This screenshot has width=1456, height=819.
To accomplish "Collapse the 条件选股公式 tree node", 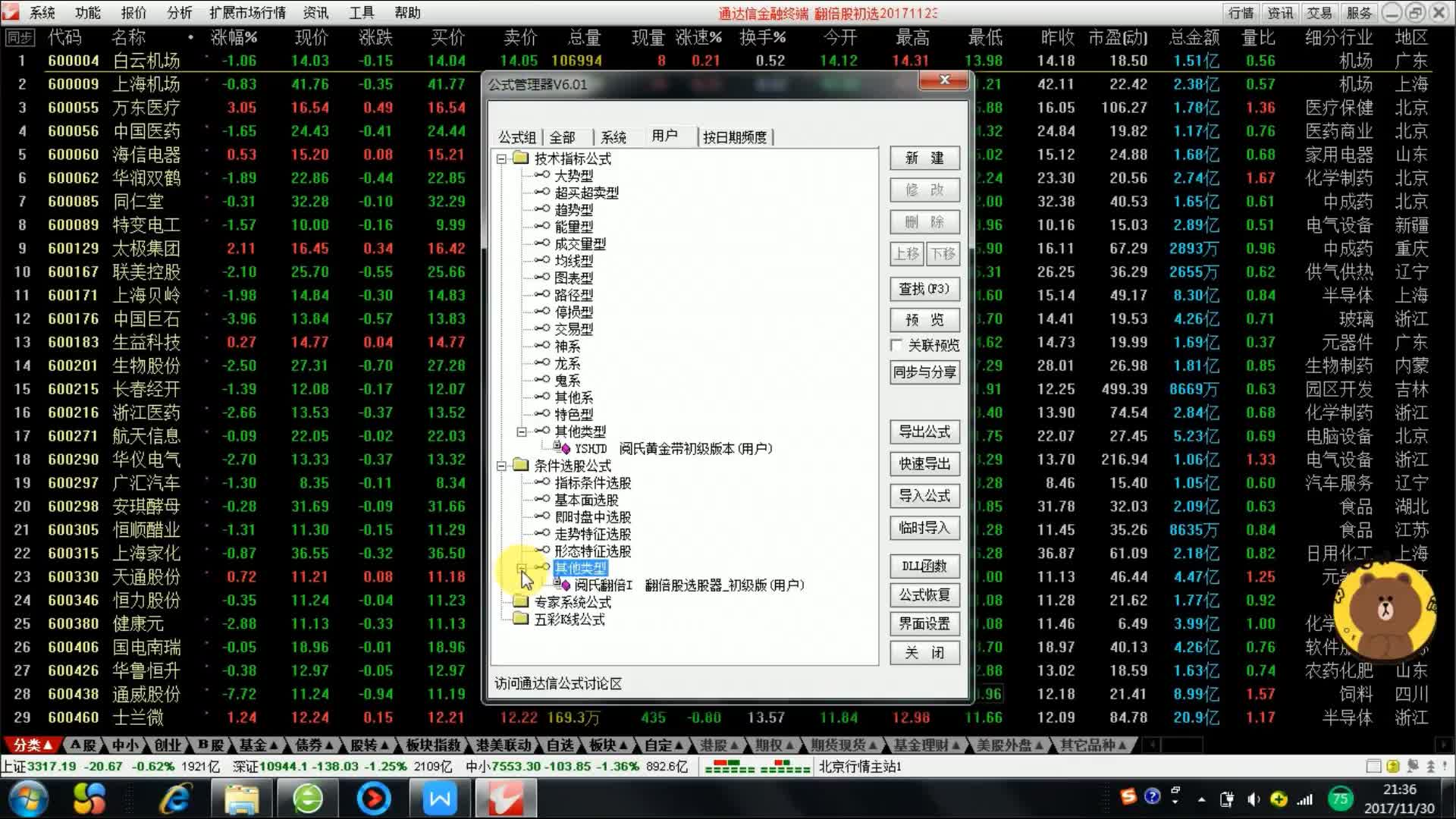I will [x=501, y=466].
